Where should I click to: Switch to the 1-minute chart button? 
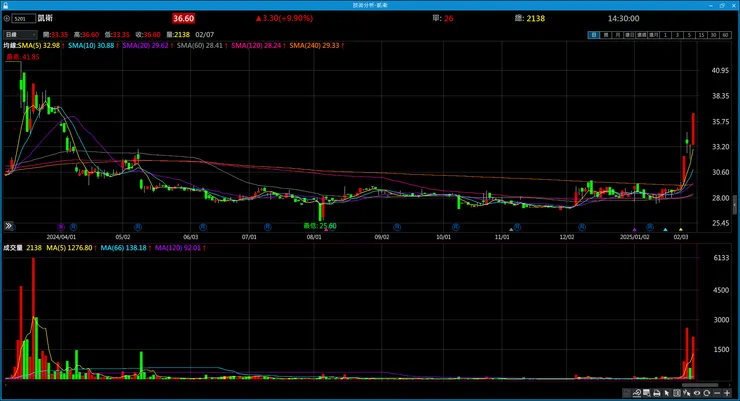[666, 35]
